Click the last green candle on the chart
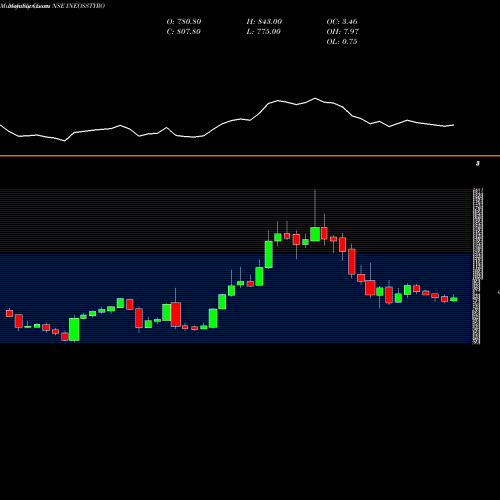This screenshot has height=500, width=500. tap(454, 299)
